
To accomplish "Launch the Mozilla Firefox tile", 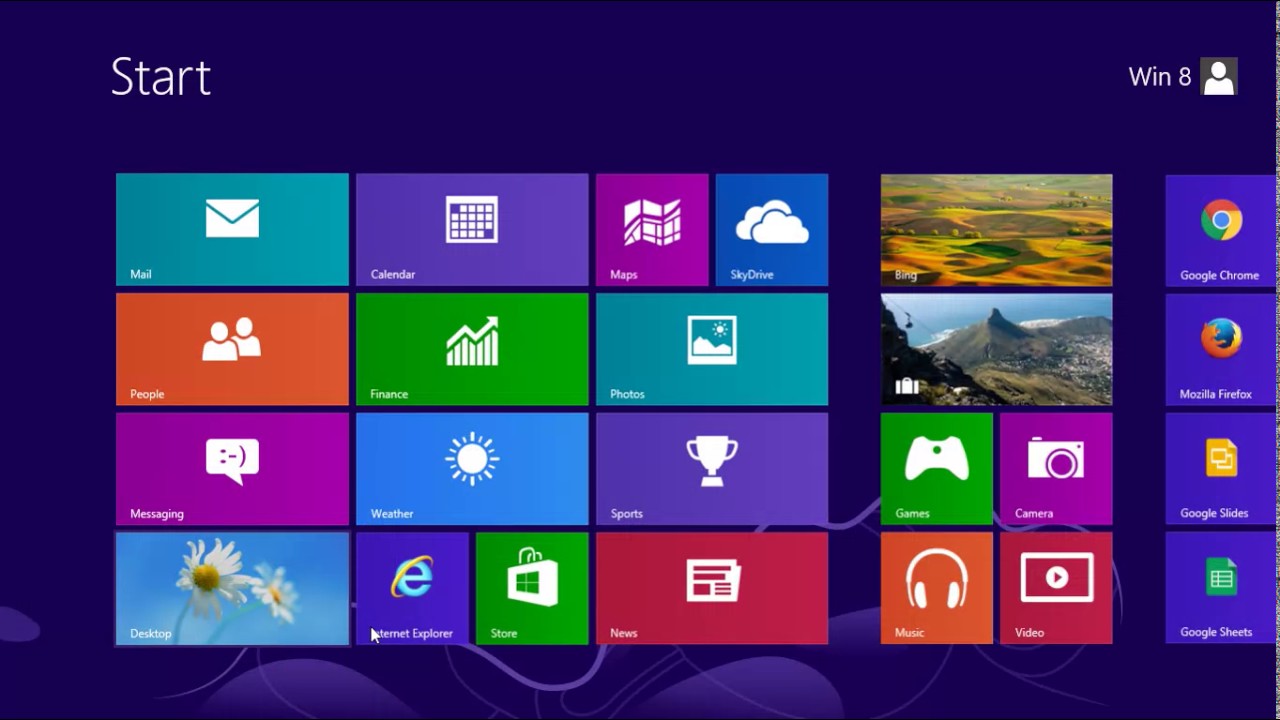I will [1222, 349].
